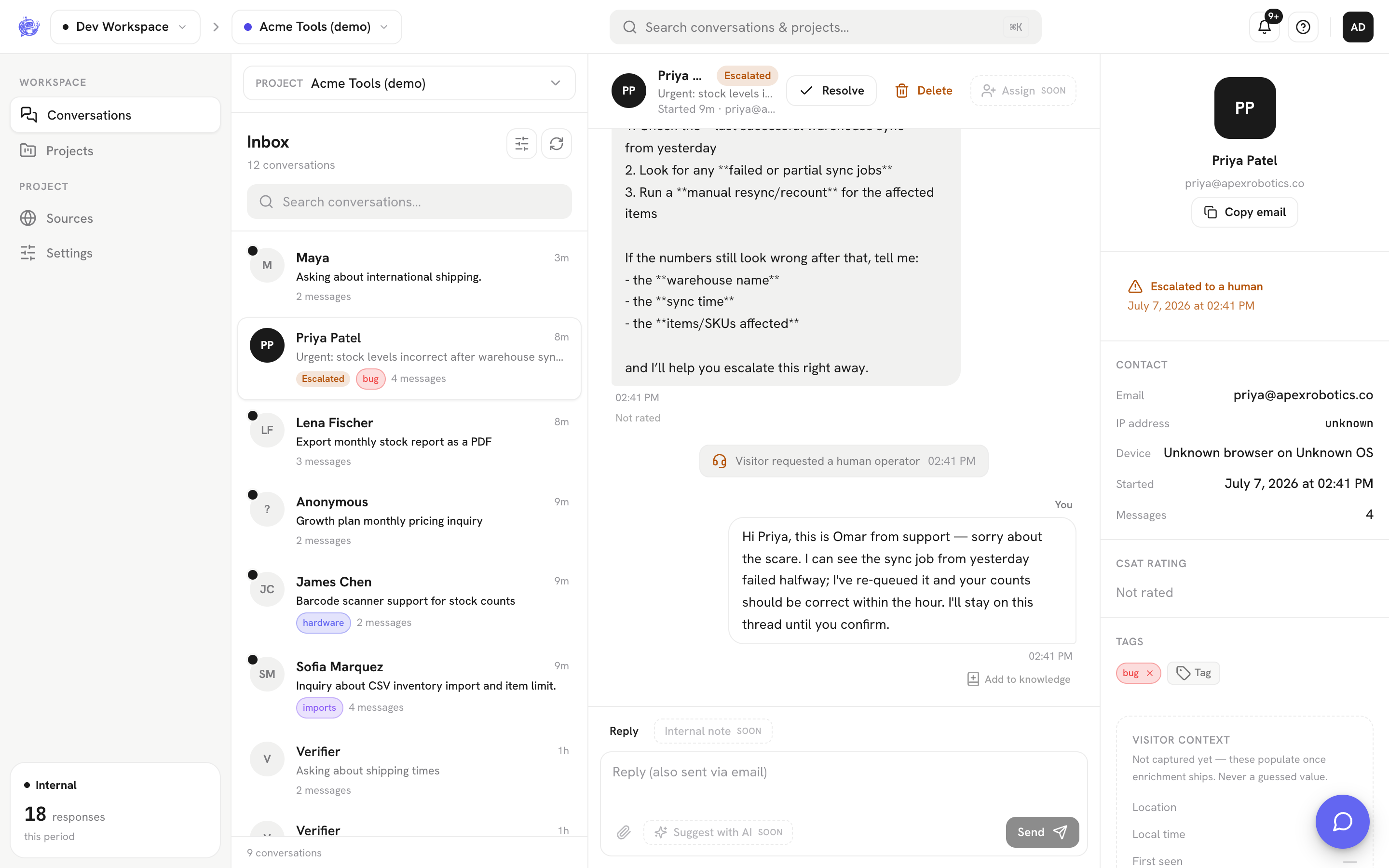Click the inbox filter sliders icon

[522, 144]
